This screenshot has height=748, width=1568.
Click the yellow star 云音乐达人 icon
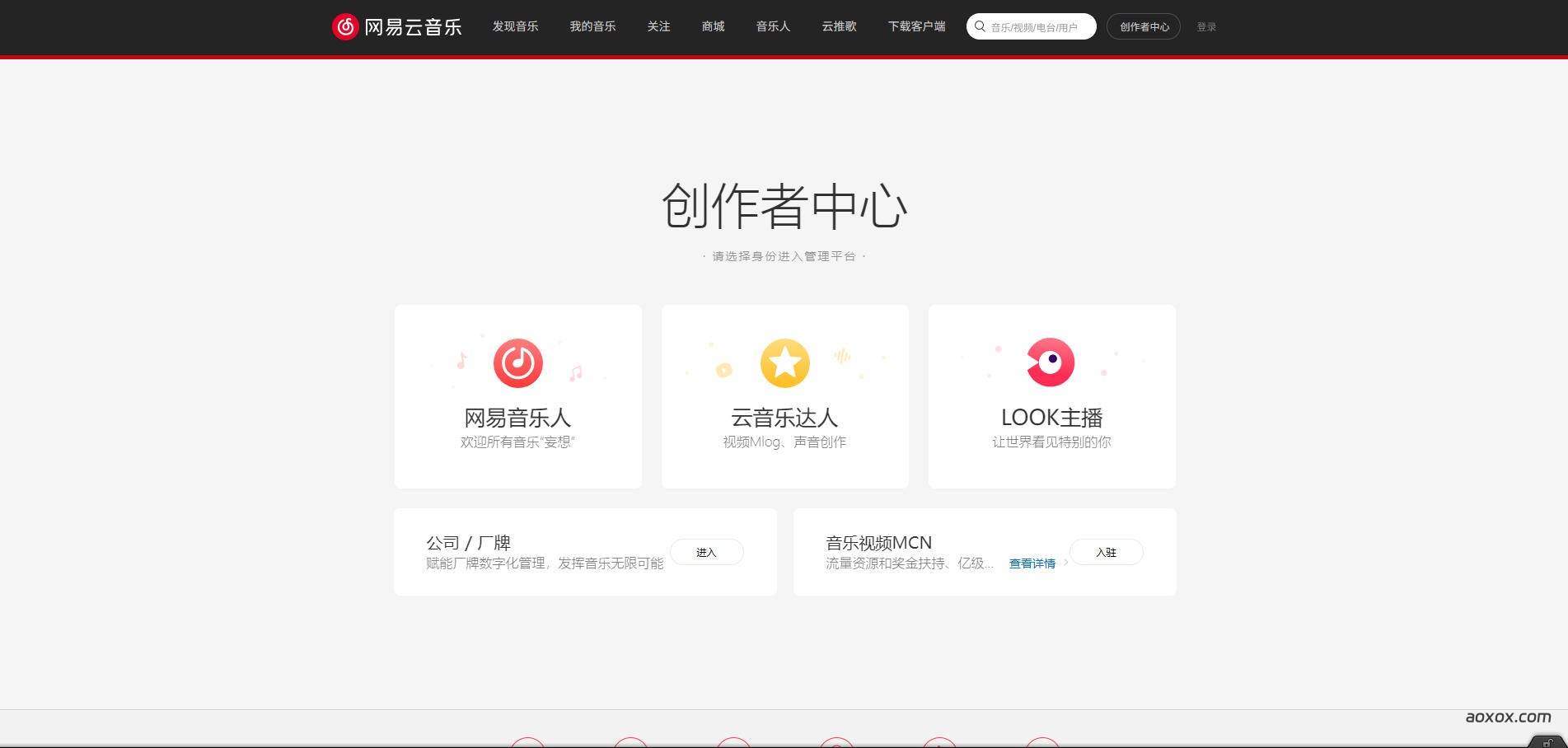click(785, 362)
